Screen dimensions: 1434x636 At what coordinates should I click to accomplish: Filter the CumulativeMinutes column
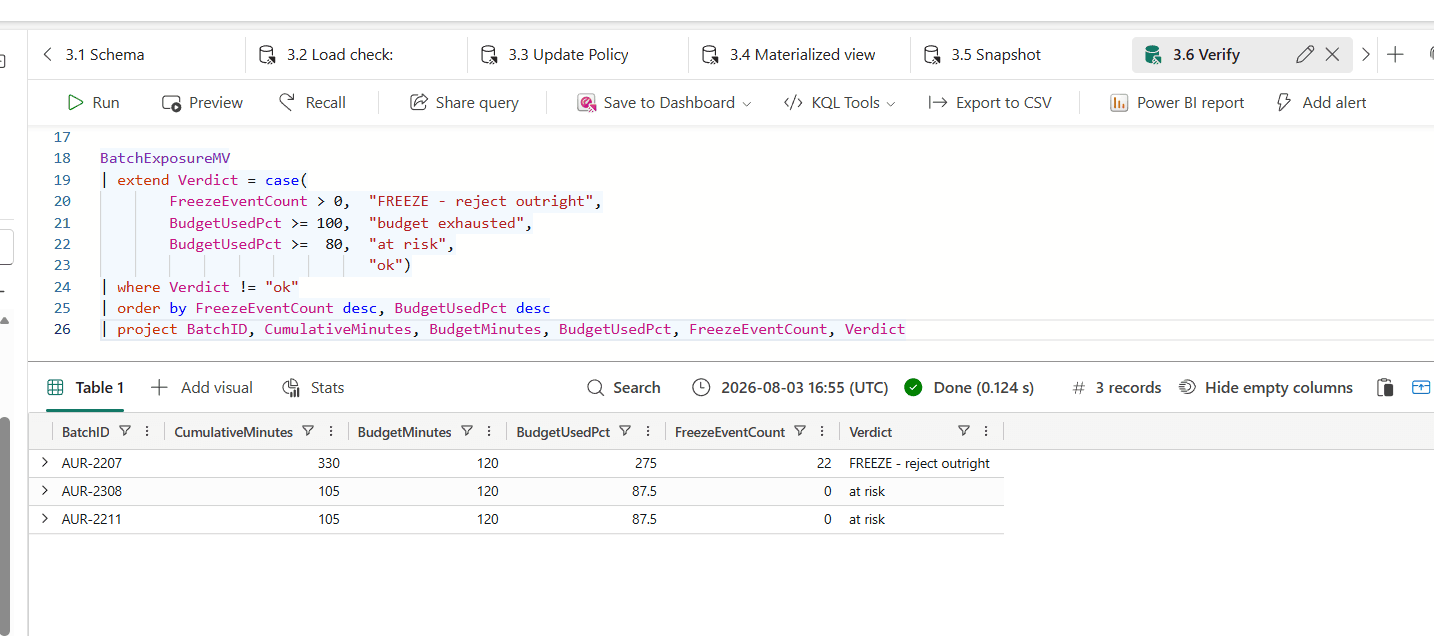click(308, 431)
